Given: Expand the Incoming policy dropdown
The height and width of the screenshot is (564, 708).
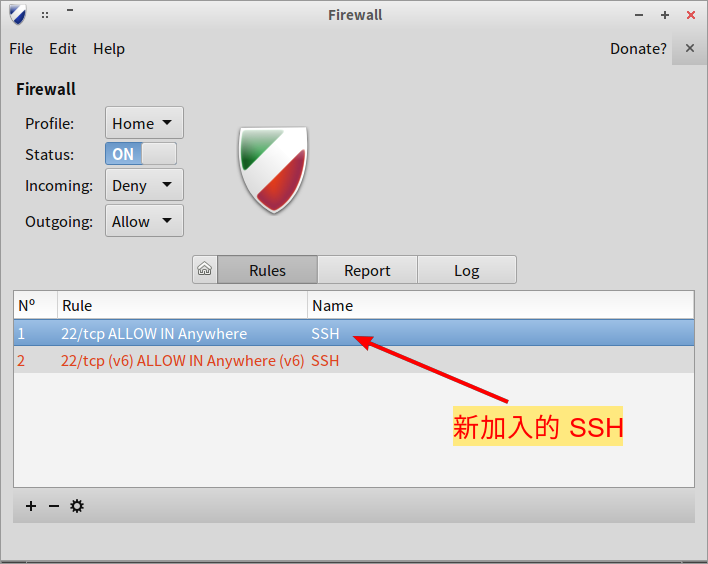Looking at the screenshot, I should [144, 185].
